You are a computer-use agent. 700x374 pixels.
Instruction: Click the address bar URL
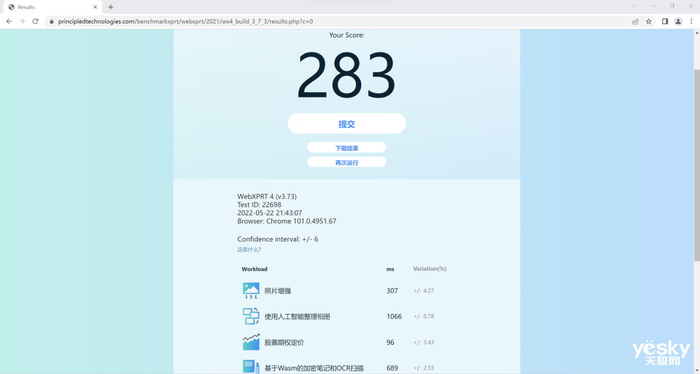click(x=185, y=21)
